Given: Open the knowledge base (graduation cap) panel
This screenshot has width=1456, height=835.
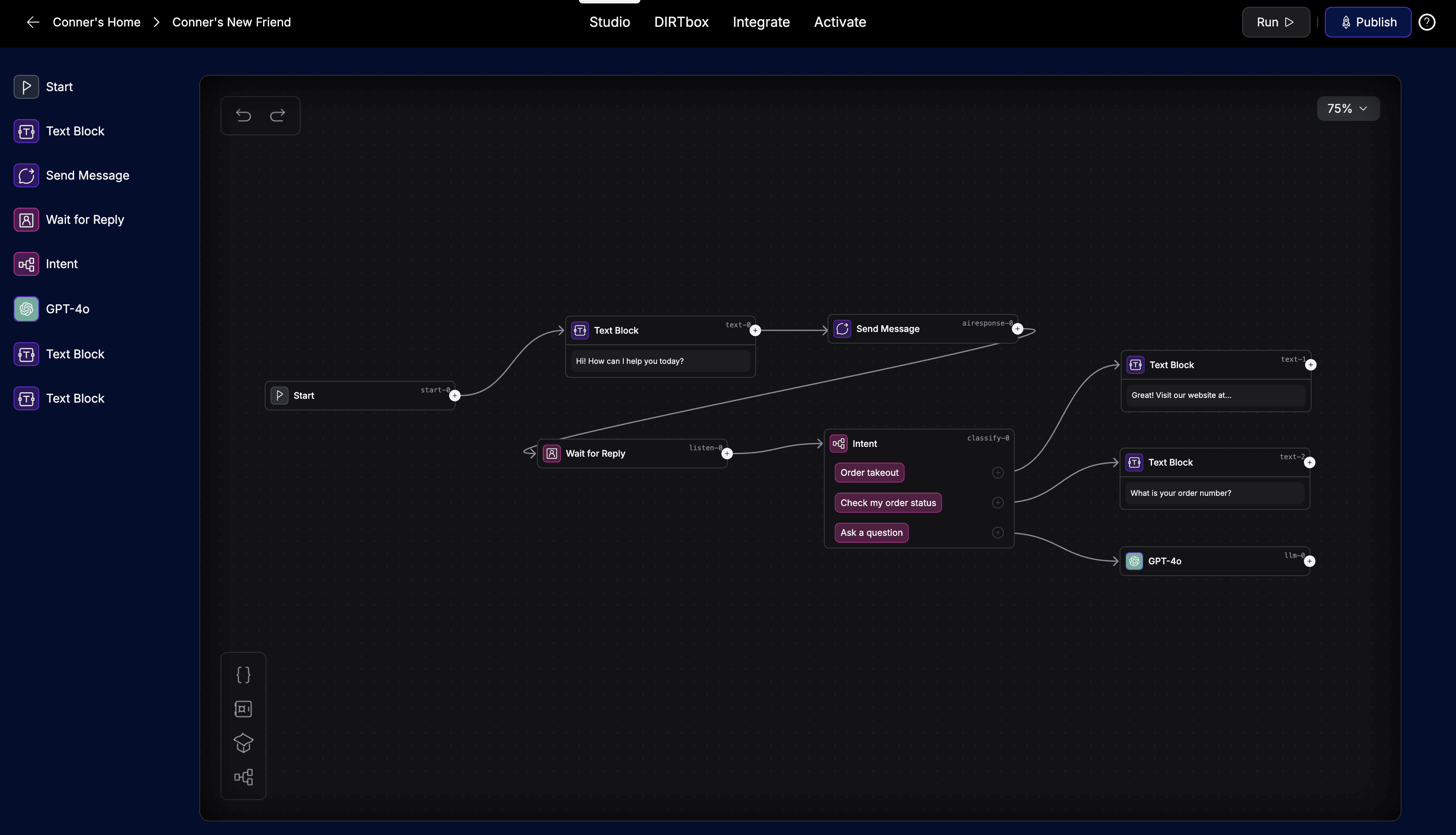Looking at the screenshot, I should click(x=243, y=743).
